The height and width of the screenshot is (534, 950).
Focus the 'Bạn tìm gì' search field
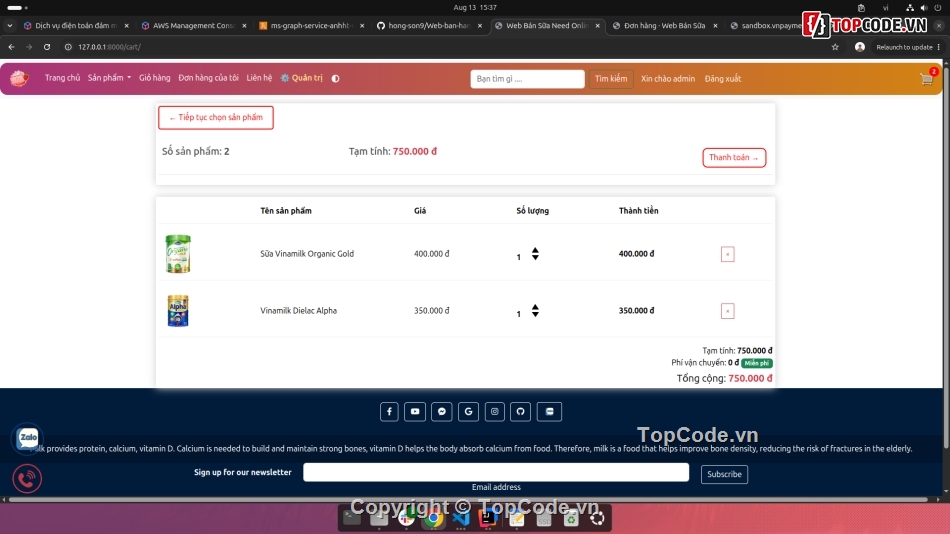[527, 79]
